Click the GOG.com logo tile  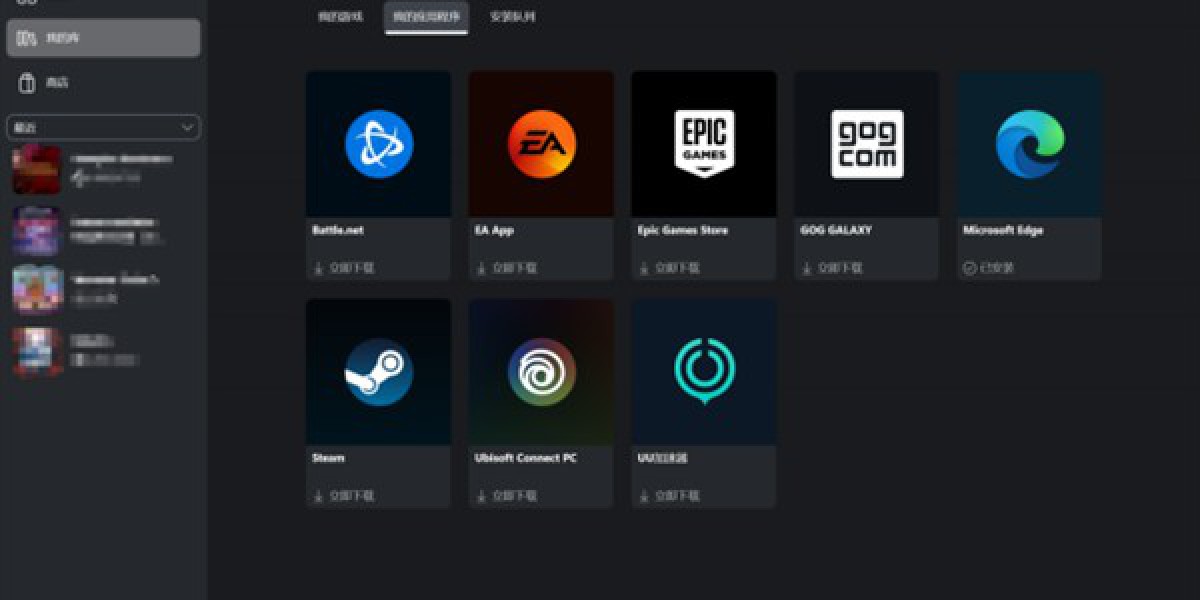pos(867,144)
